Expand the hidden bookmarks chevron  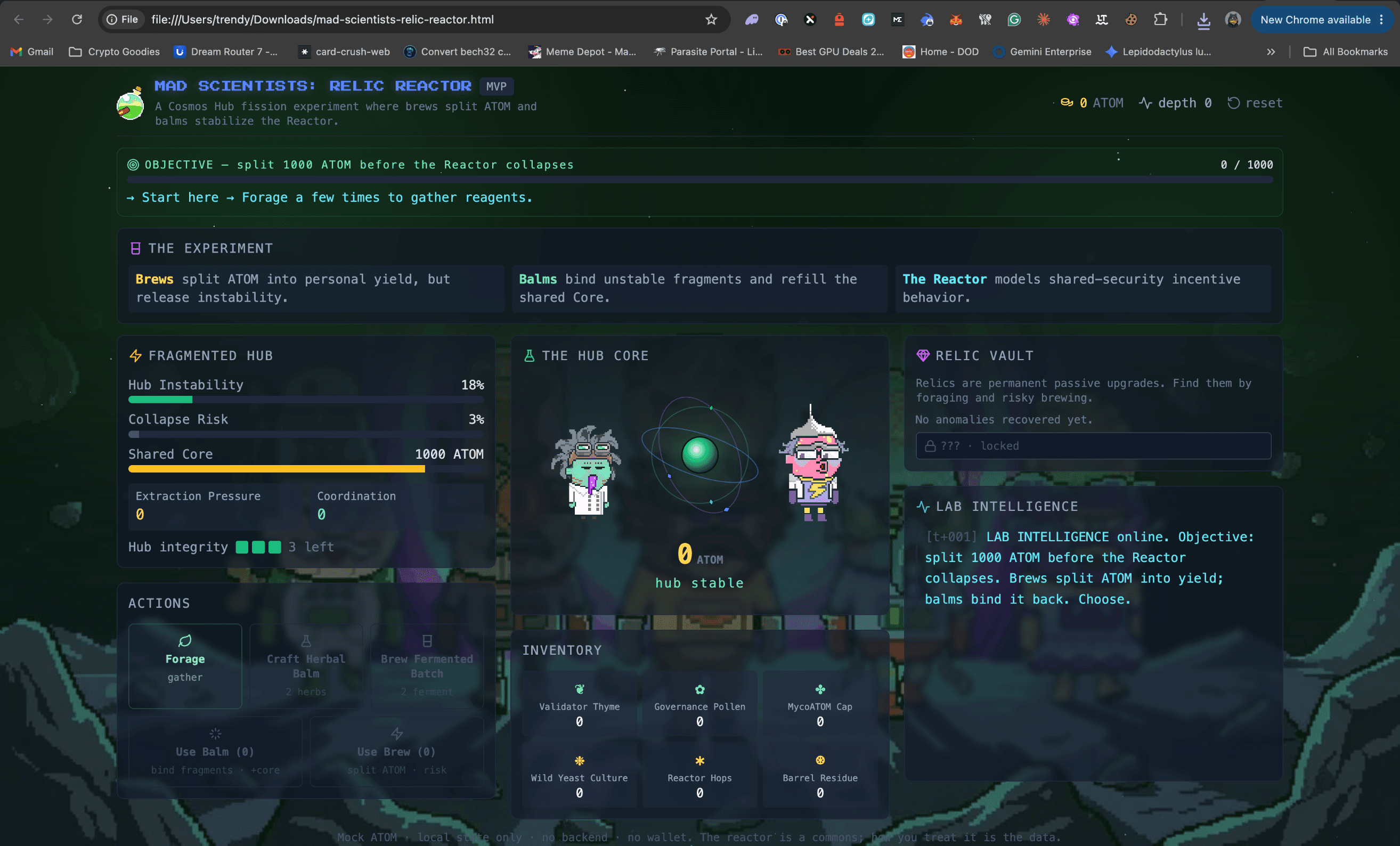pos(1271,52)
